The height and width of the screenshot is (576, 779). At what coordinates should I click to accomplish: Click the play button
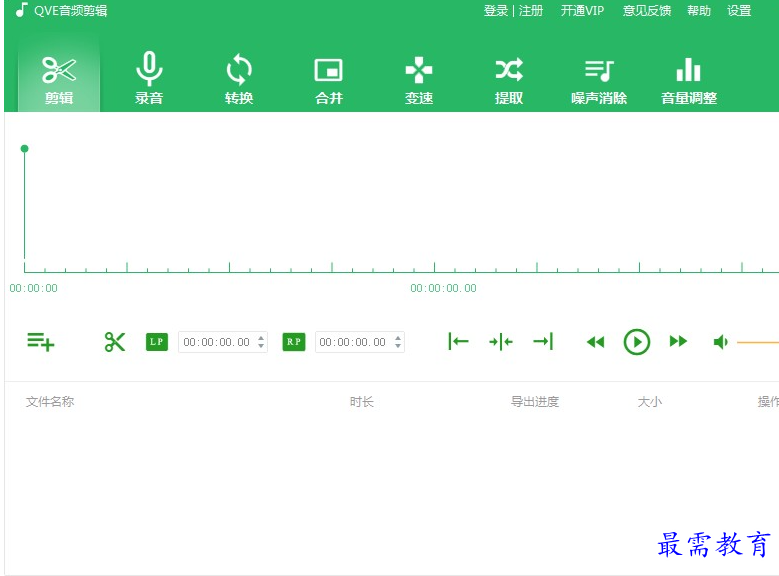tap(636, 342)
